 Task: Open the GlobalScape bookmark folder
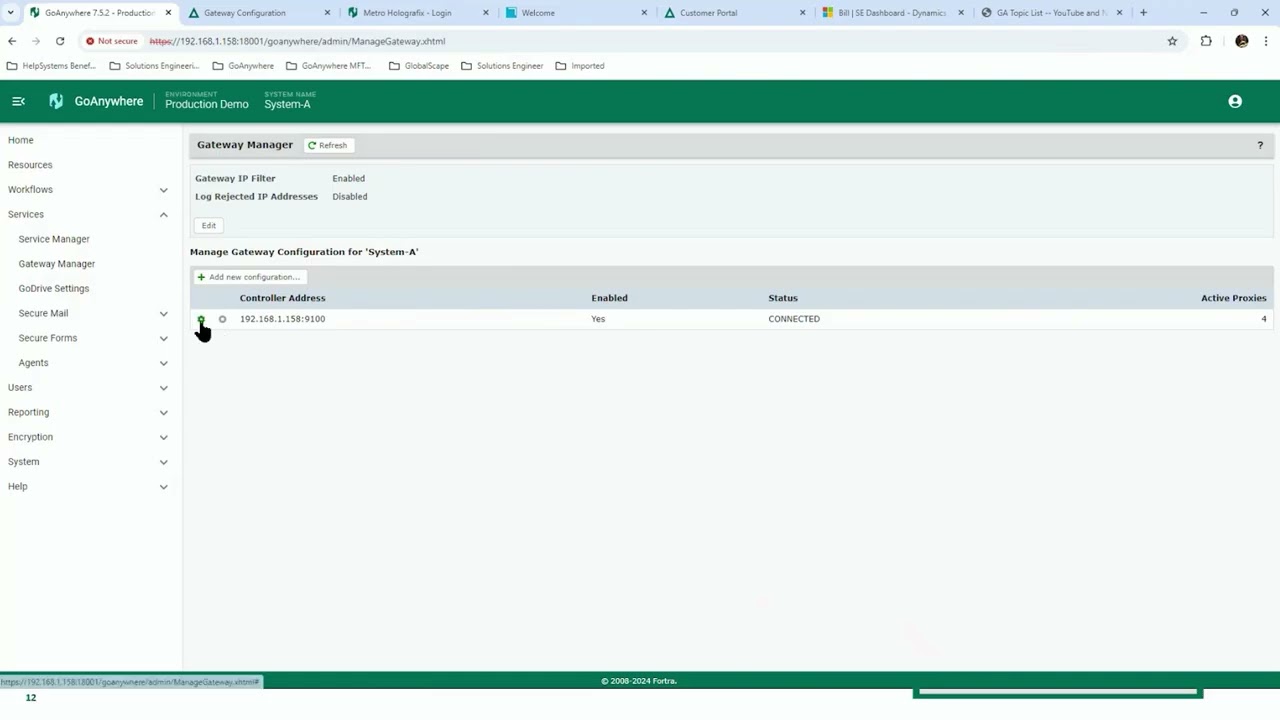pos(419,66)
